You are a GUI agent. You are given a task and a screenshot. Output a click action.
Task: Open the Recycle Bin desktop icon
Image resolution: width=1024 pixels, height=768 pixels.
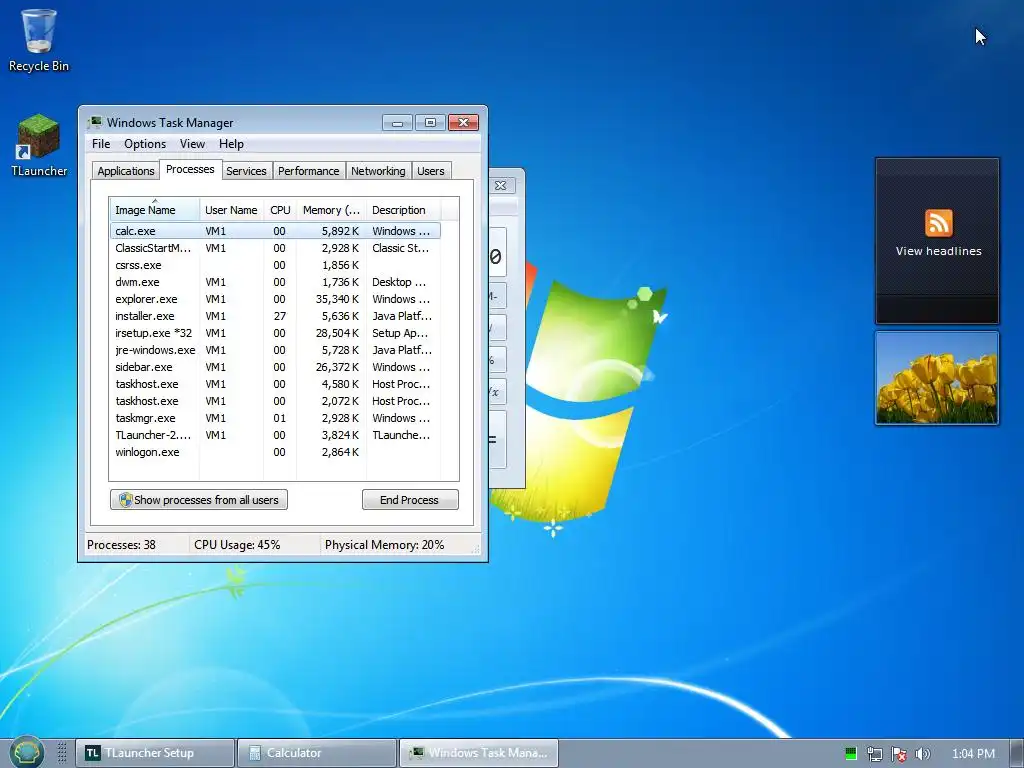(x=39, y=39)
